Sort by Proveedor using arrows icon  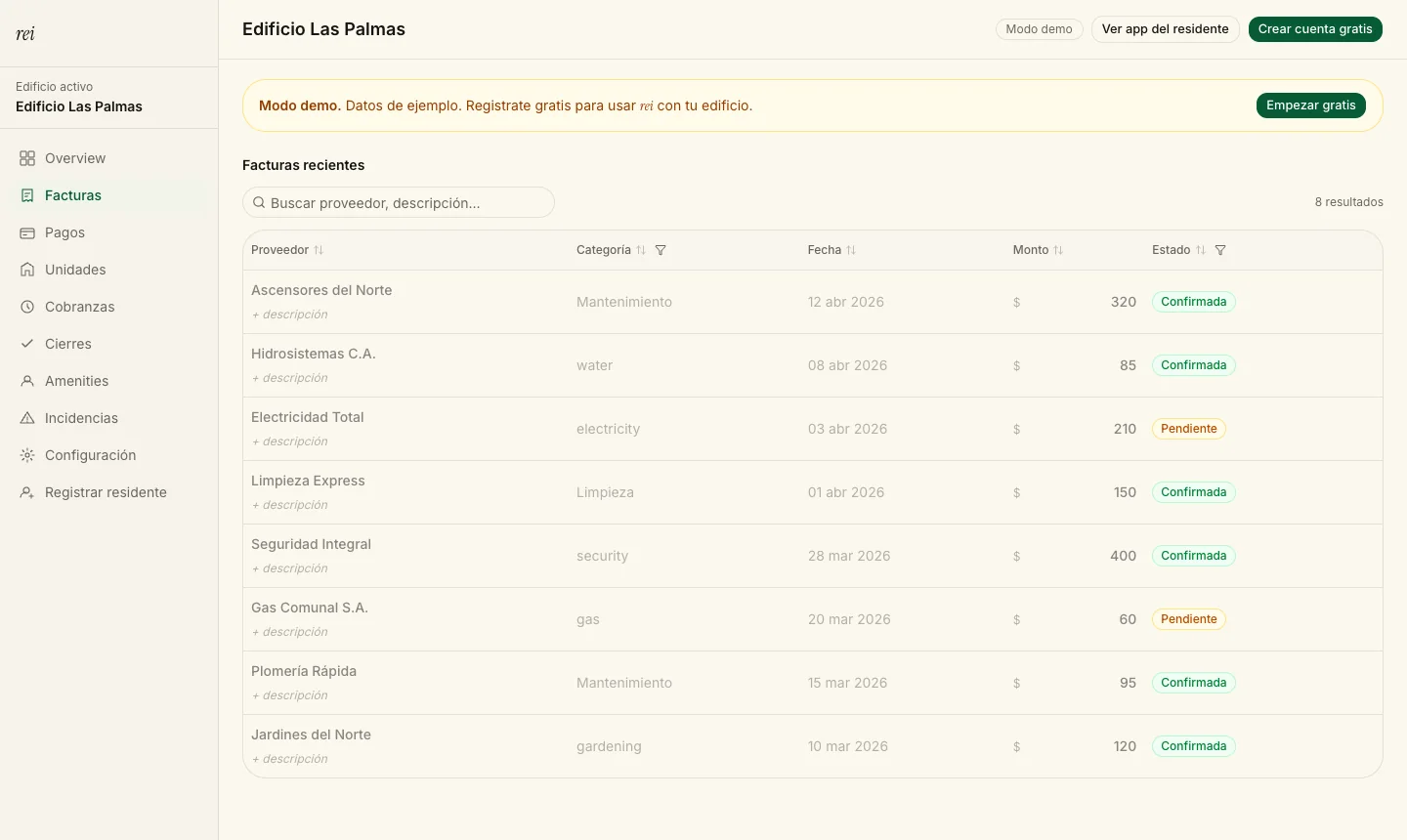[319, 250]
